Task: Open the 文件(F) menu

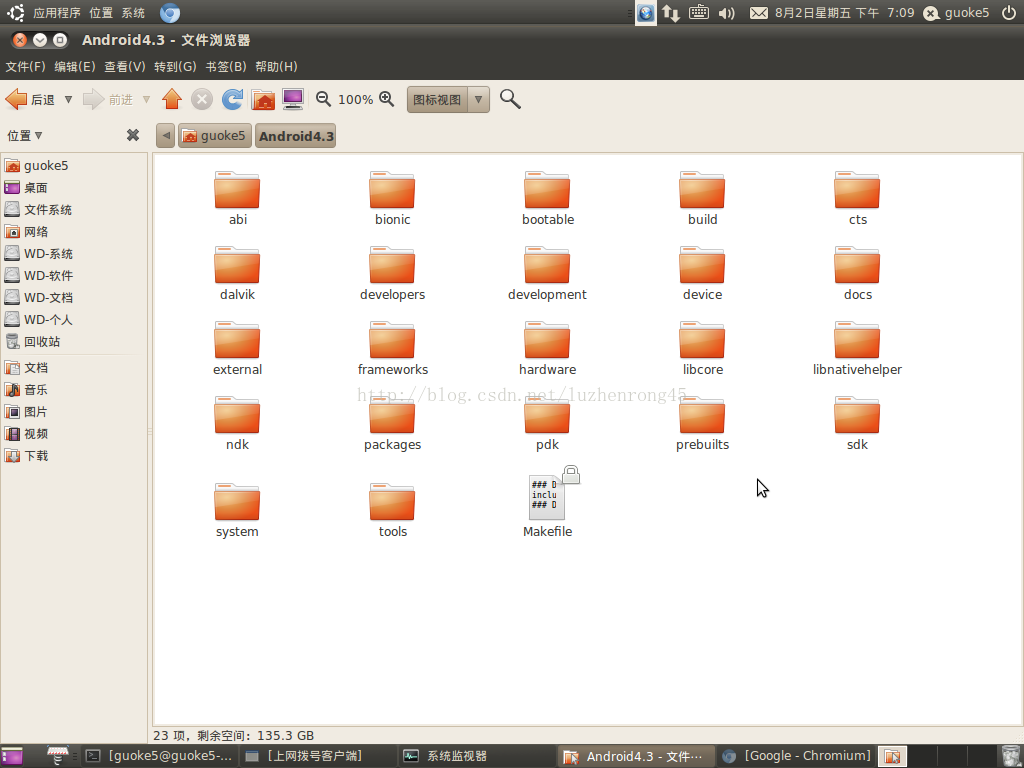Action: [x=25, y=67]
